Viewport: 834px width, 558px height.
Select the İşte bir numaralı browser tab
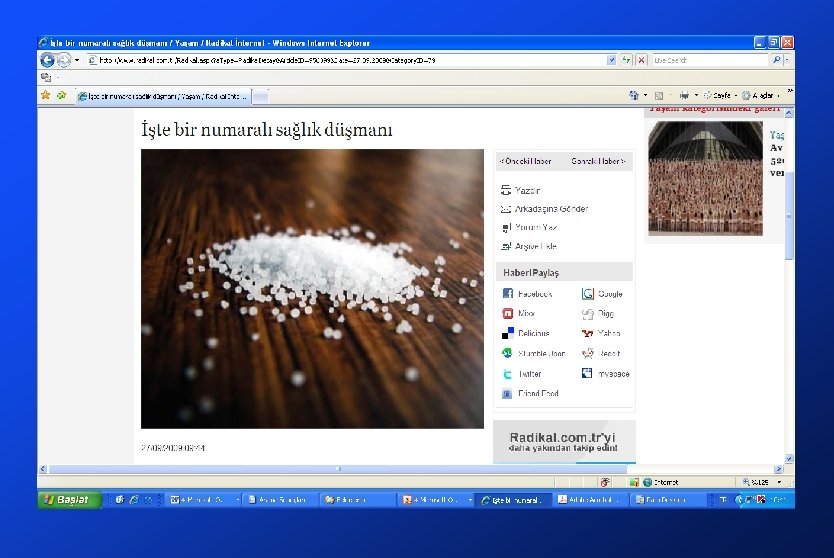click(x=162, y=96)
